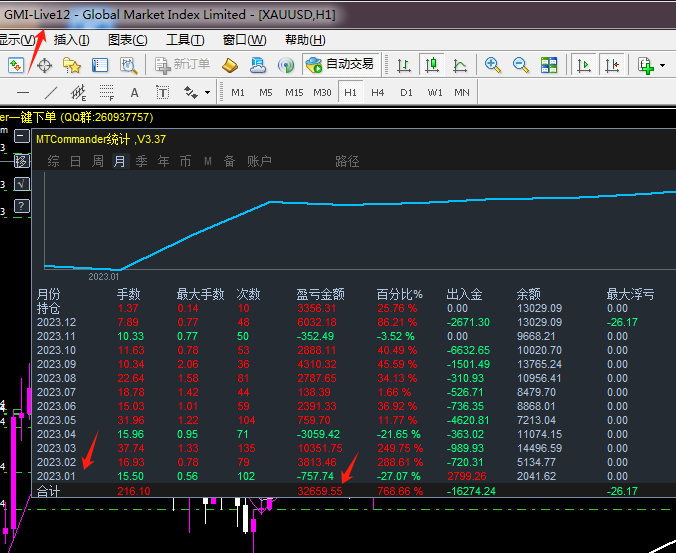Collapse panel with the minus button

point(21,137)
